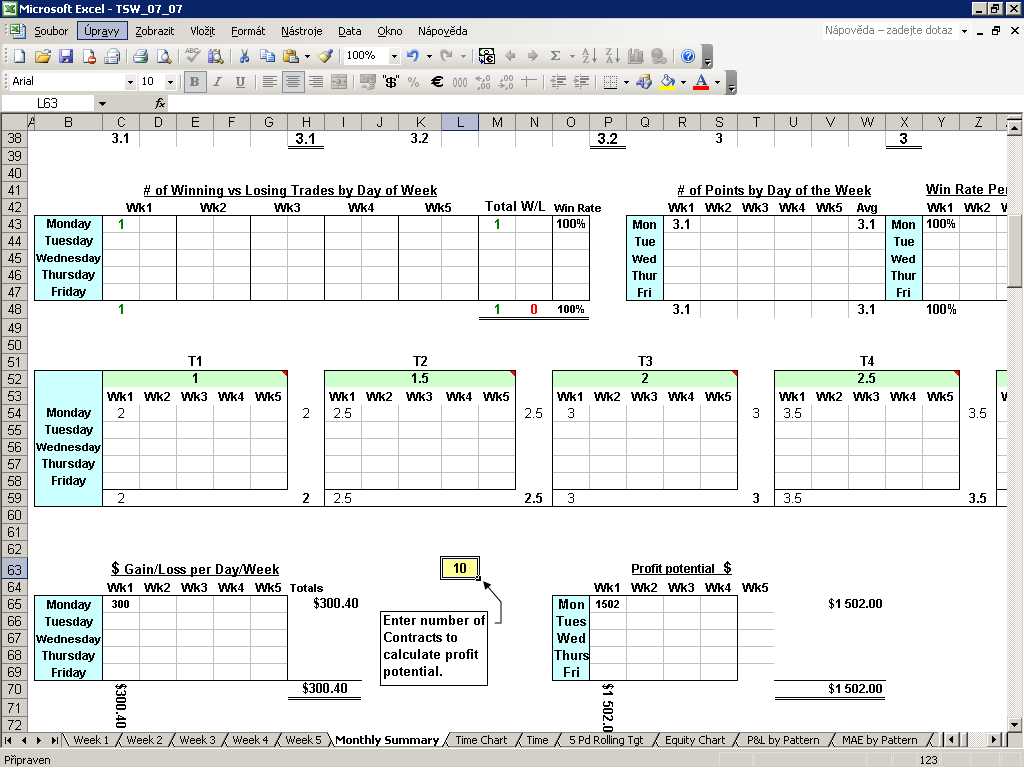Image resolution: width=1024 pixels, height=768 pixels.
Task: Expand the Undo history dropdown arrow
Action: (429, 56)
